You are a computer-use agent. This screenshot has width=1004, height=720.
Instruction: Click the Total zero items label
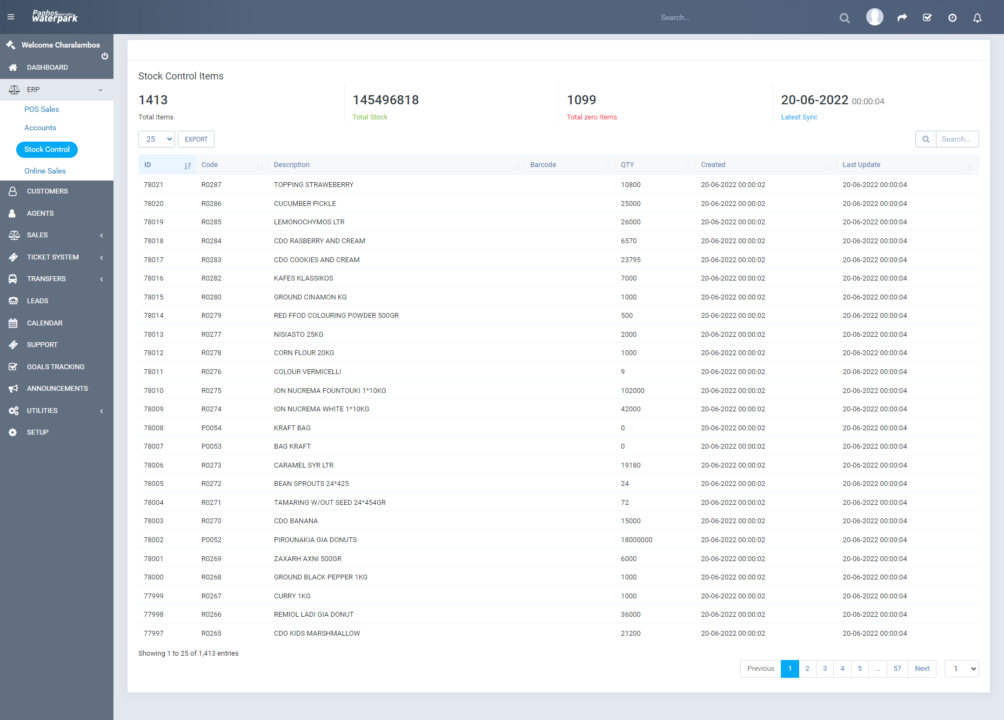[592, 117]
